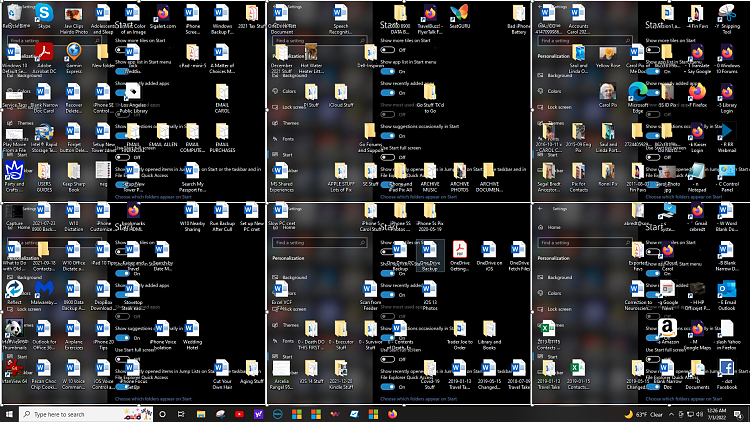Show hidden system tray icons
Image resolution: width=750 pixels, height=422 pixels.
671,414
